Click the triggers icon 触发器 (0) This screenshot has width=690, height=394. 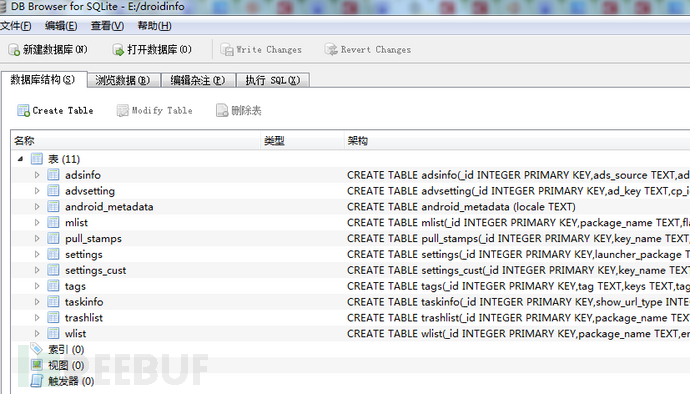[x=37, y=381]
